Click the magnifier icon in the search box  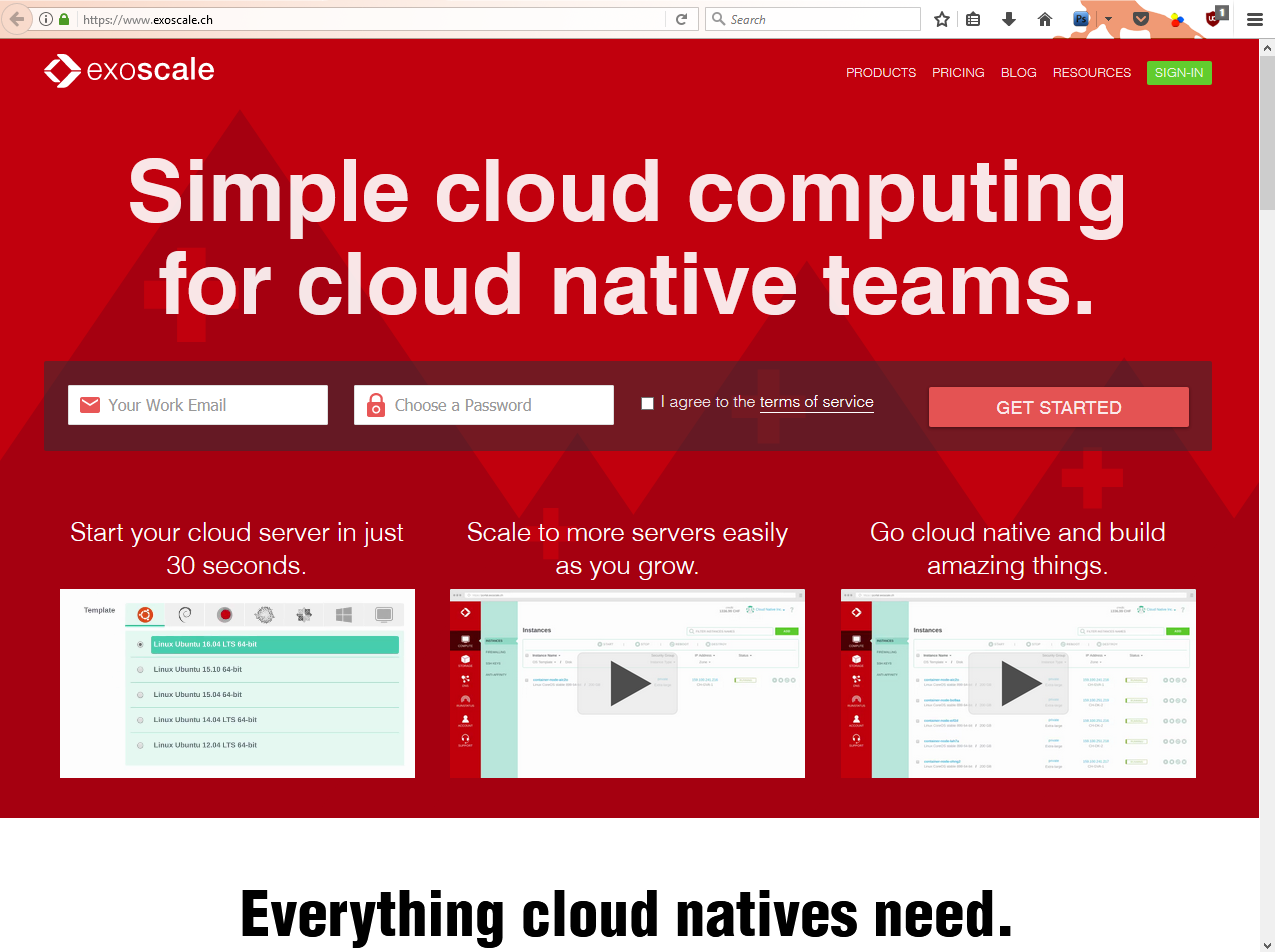pyautogui.click(x=718, y=19)
